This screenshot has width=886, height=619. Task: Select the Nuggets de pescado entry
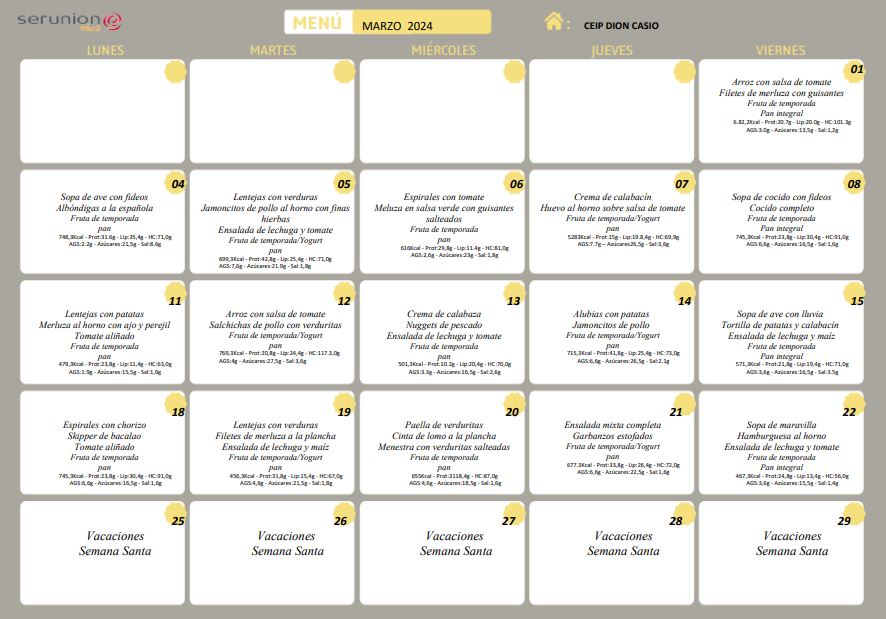pyautogui.click(x=443, y=325)
